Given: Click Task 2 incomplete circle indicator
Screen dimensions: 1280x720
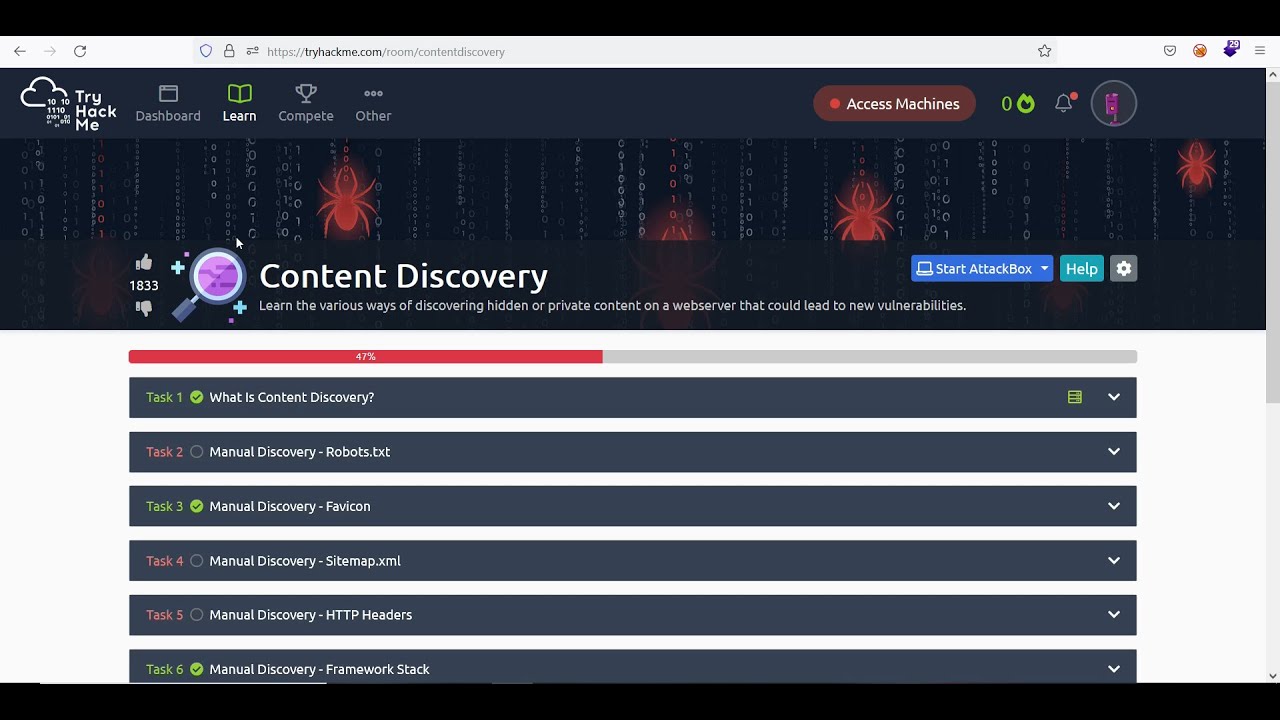Looking at the screenshot, I should pos(197,452).
